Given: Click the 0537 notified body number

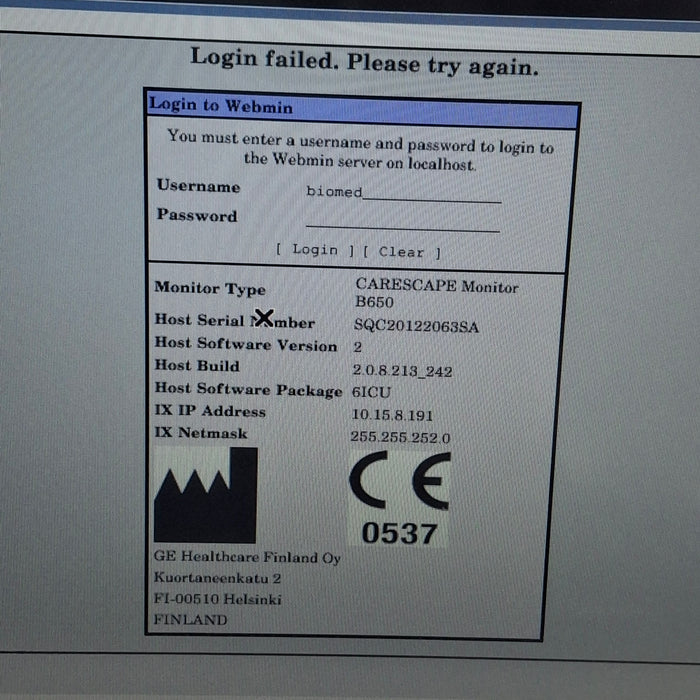Looking at the screenshot, I should click(399, 534).
